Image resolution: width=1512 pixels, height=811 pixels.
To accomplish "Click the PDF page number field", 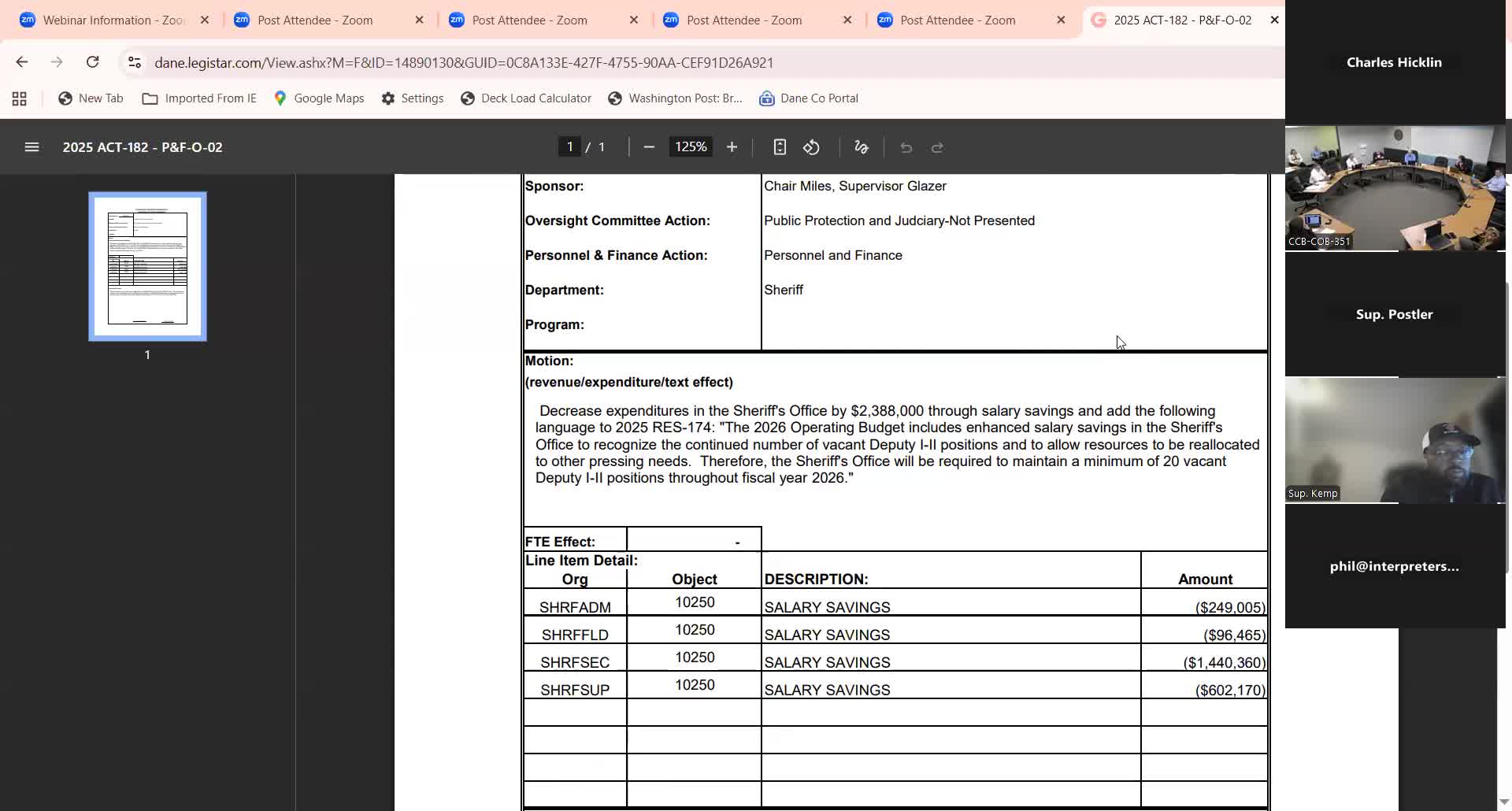I will click(x=569, y=147).
